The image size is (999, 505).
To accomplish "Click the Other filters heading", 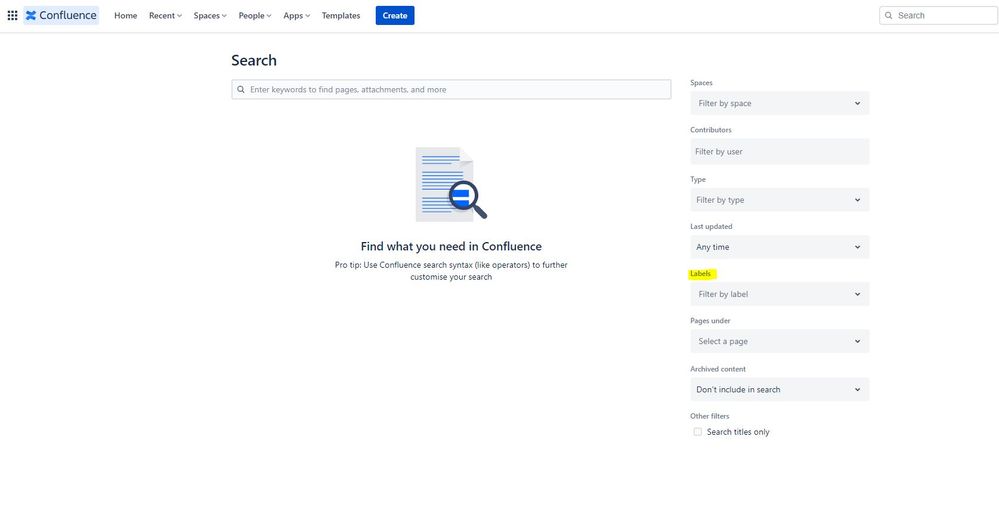I will click(710, 416).
